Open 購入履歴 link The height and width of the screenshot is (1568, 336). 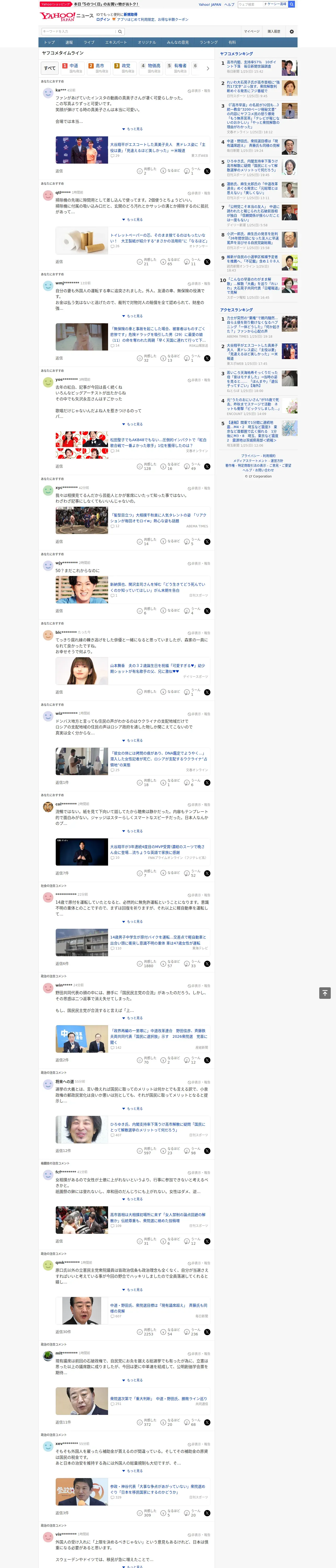(274, 32)
